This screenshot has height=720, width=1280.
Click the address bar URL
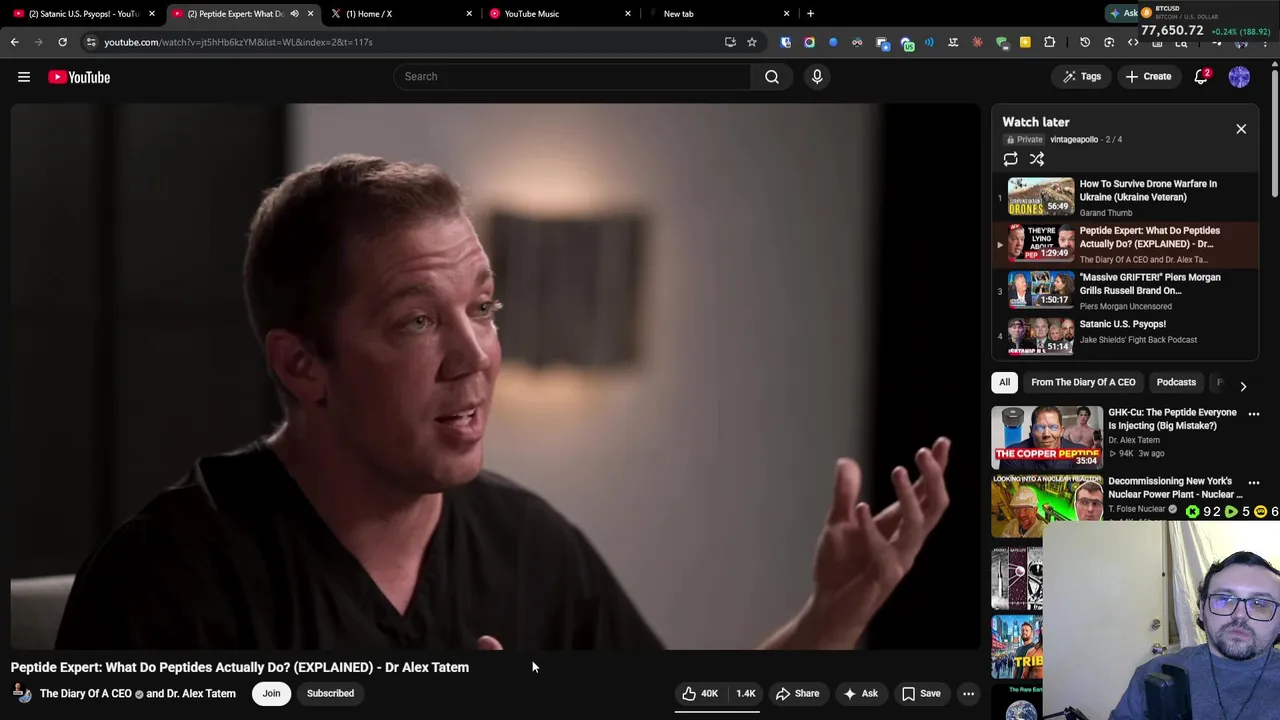pos(238,42)
